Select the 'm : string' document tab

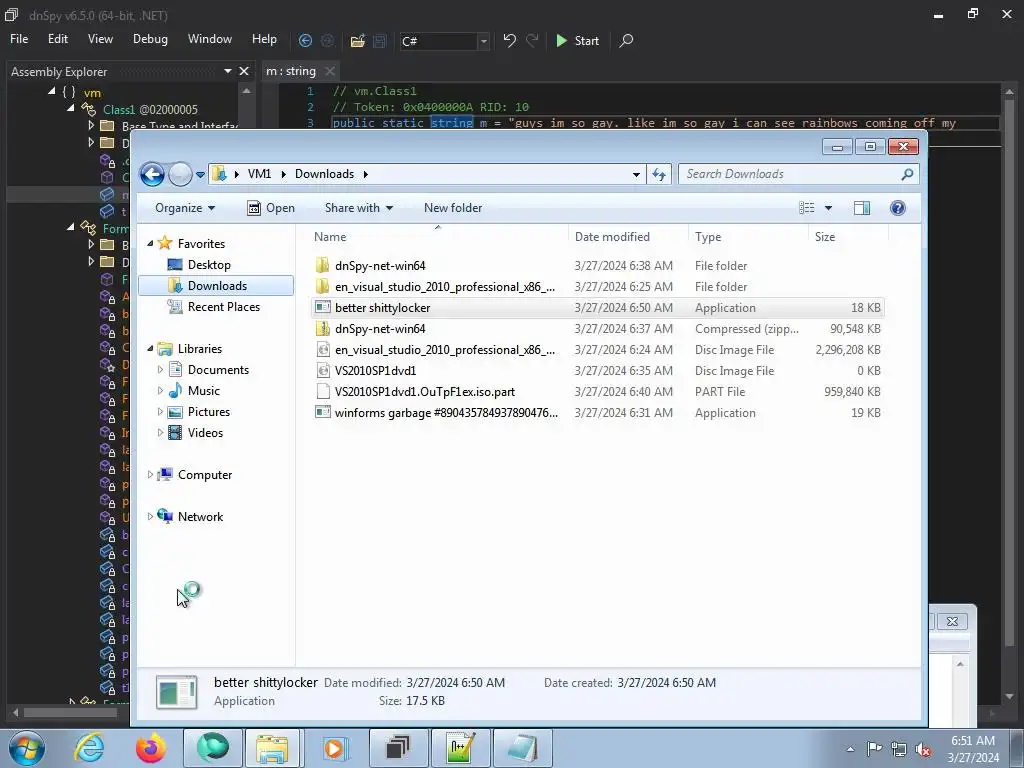point(291,71)
